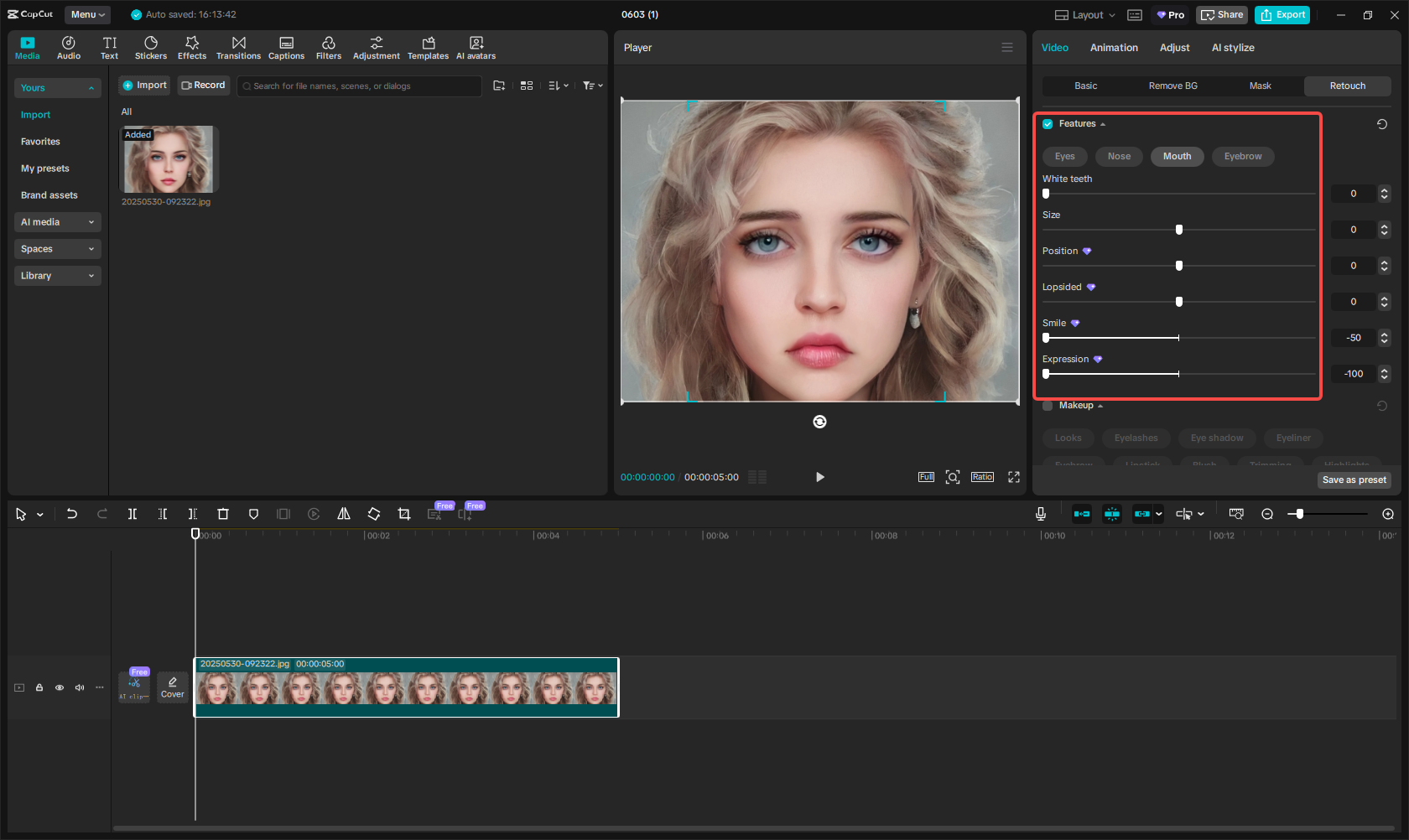The height and width of the screenshot is (840, 1409).
Task: Open the AI media dropdown
Action: 57,221
